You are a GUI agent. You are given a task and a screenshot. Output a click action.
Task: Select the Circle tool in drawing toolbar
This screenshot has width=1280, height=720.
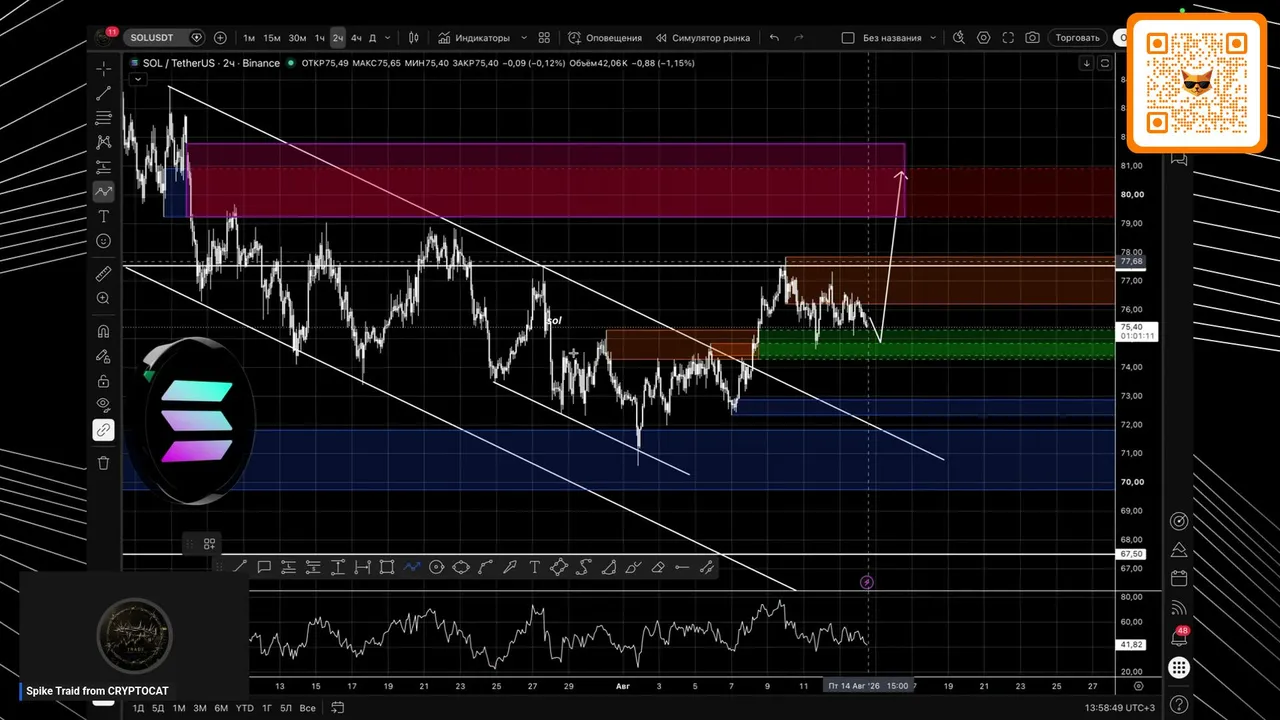point(436,567)
